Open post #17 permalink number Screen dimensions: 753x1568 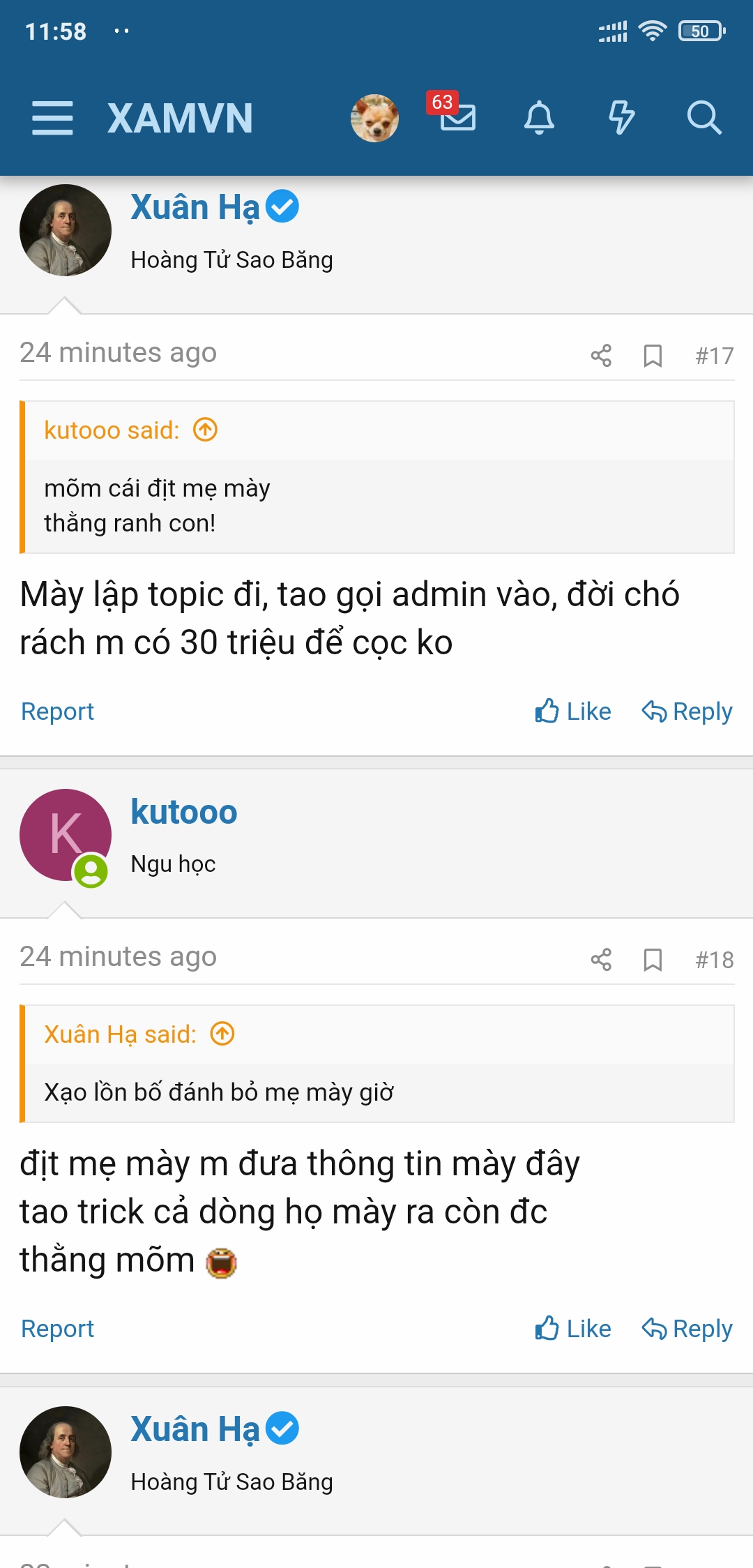tap(714, 356)
